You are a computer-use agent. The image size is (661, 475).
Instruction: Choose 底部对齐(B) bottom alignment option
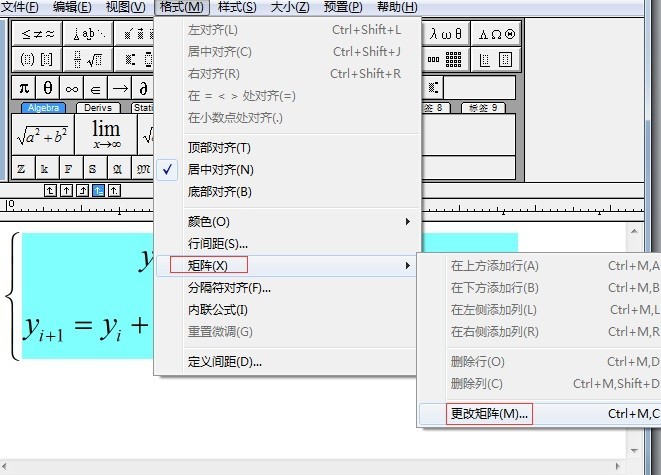click(x=220, y=192)
